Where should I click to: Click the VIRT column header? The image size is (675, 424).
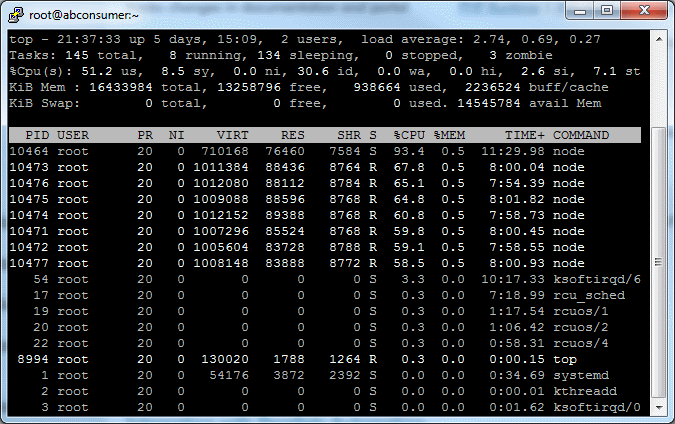[x=232, y=135]
